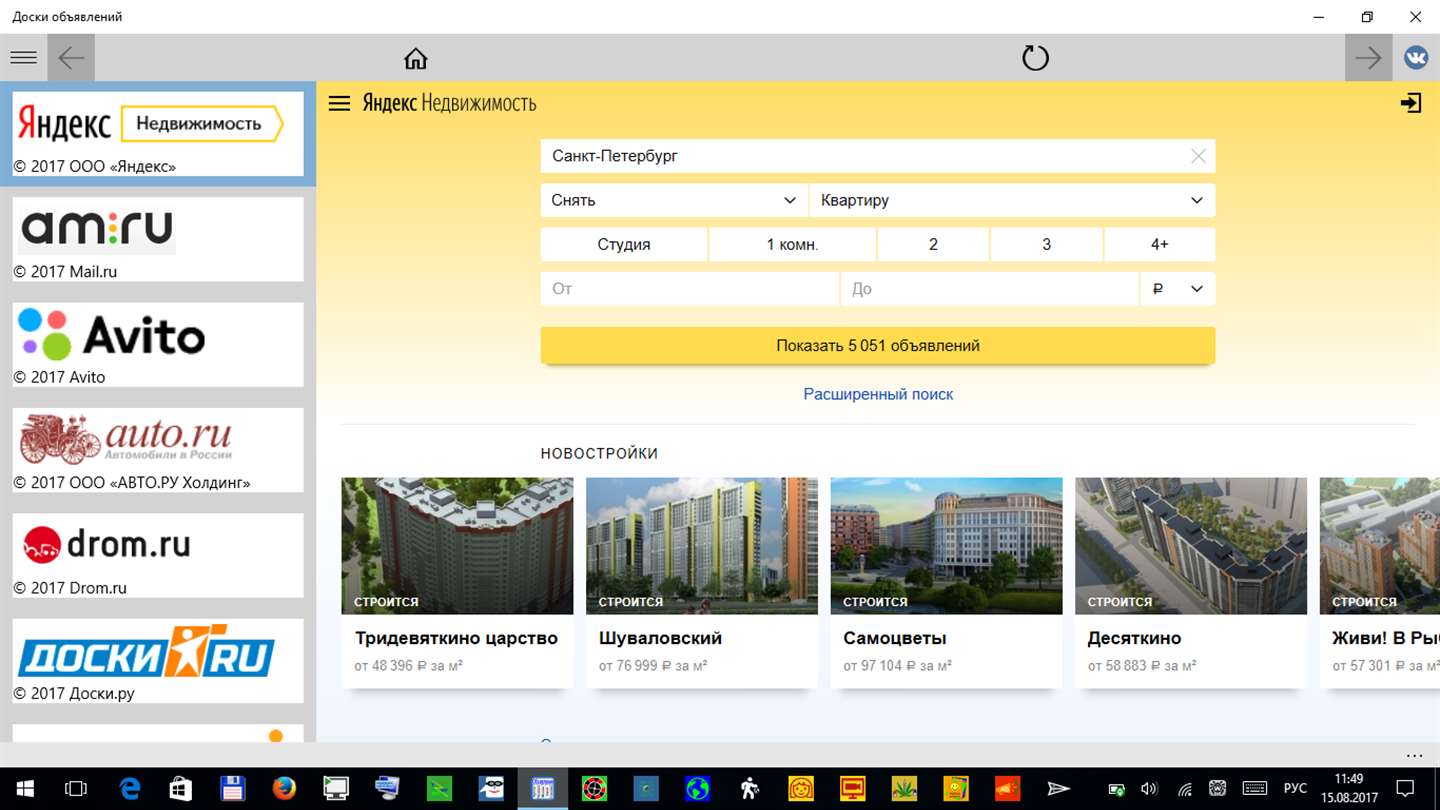Click the price от 58 883 ₽ за м²
The image size is (1440, 810).
coord(1142,666)
